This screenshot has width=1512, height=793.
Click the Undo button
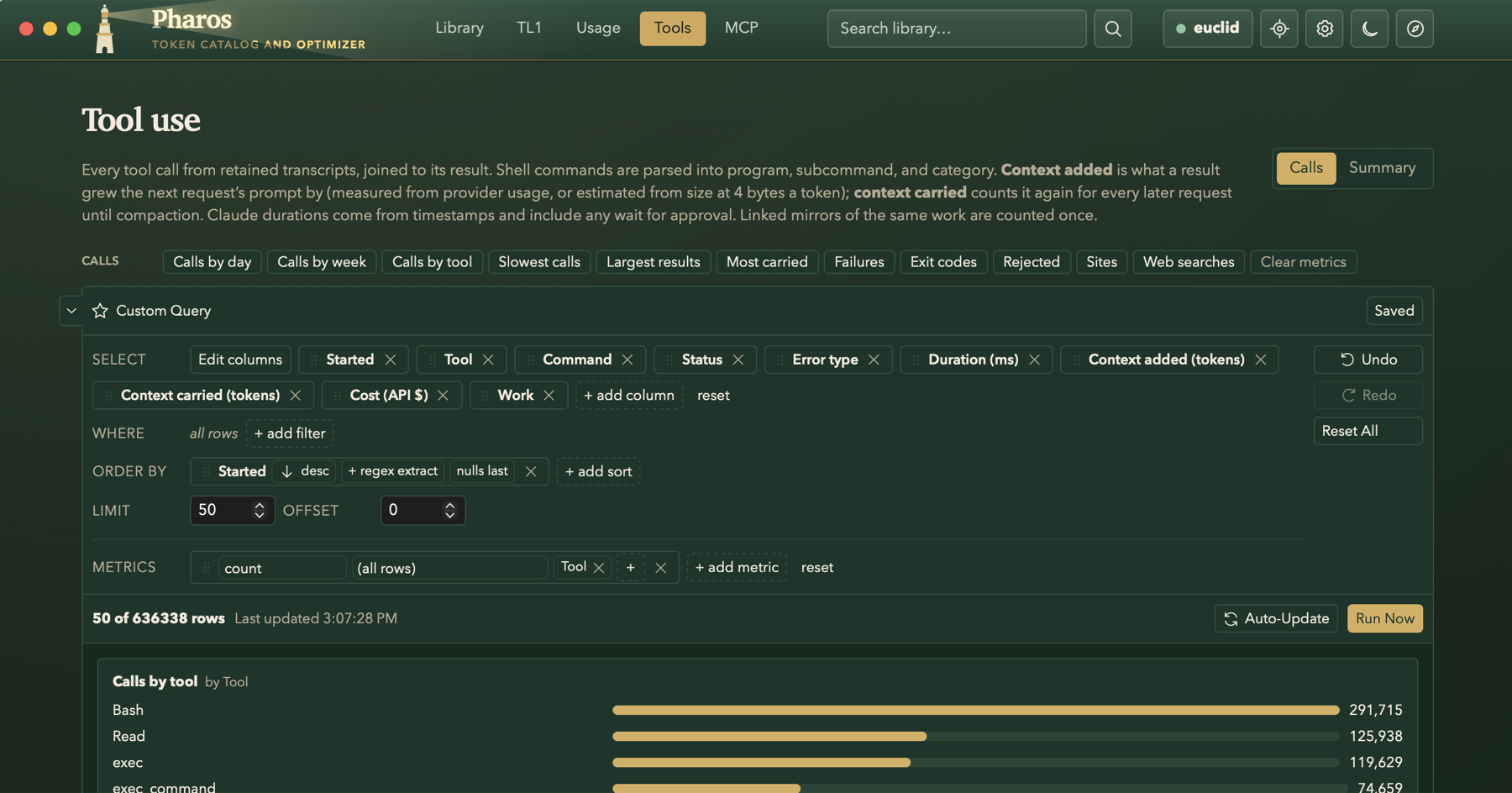click(x=1368, y=360)
